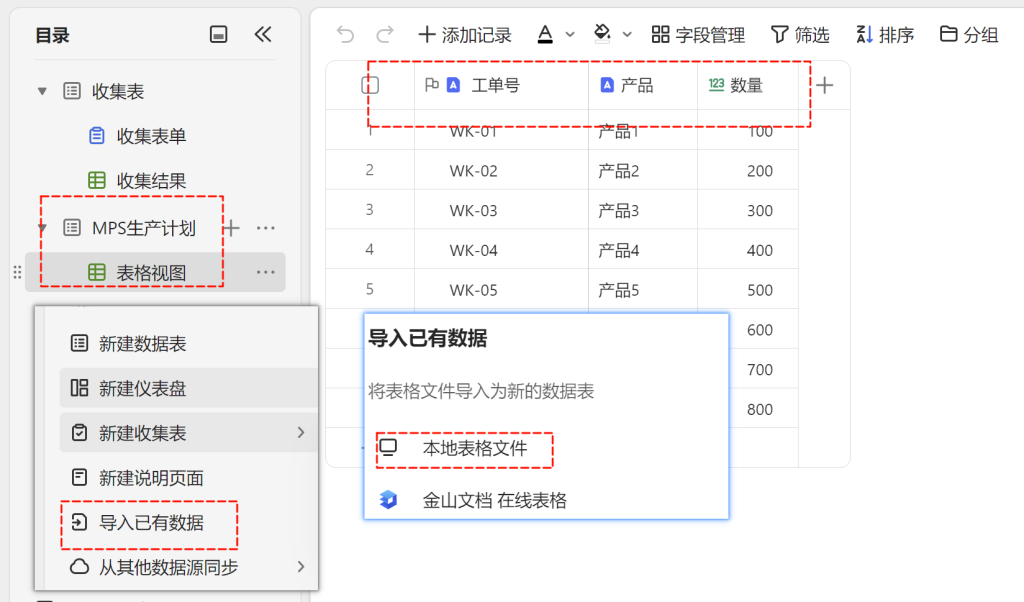Image resolution: width=1024 pixels, height=602 pixels.
Task: Click the 排序 sort button
Action: pyautogui.click(x=885, y=35)
